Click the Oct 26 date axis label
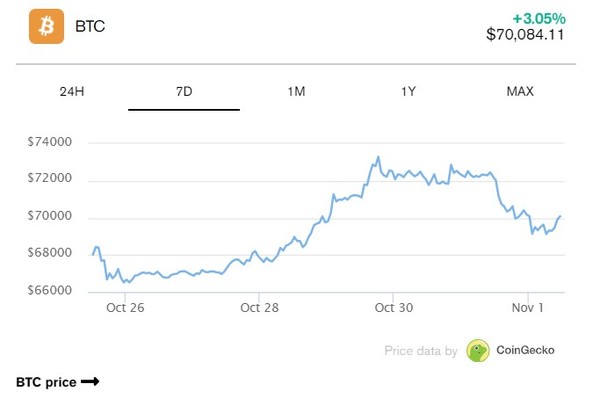The width and height of the screenshot is (600, 413). 125,307
